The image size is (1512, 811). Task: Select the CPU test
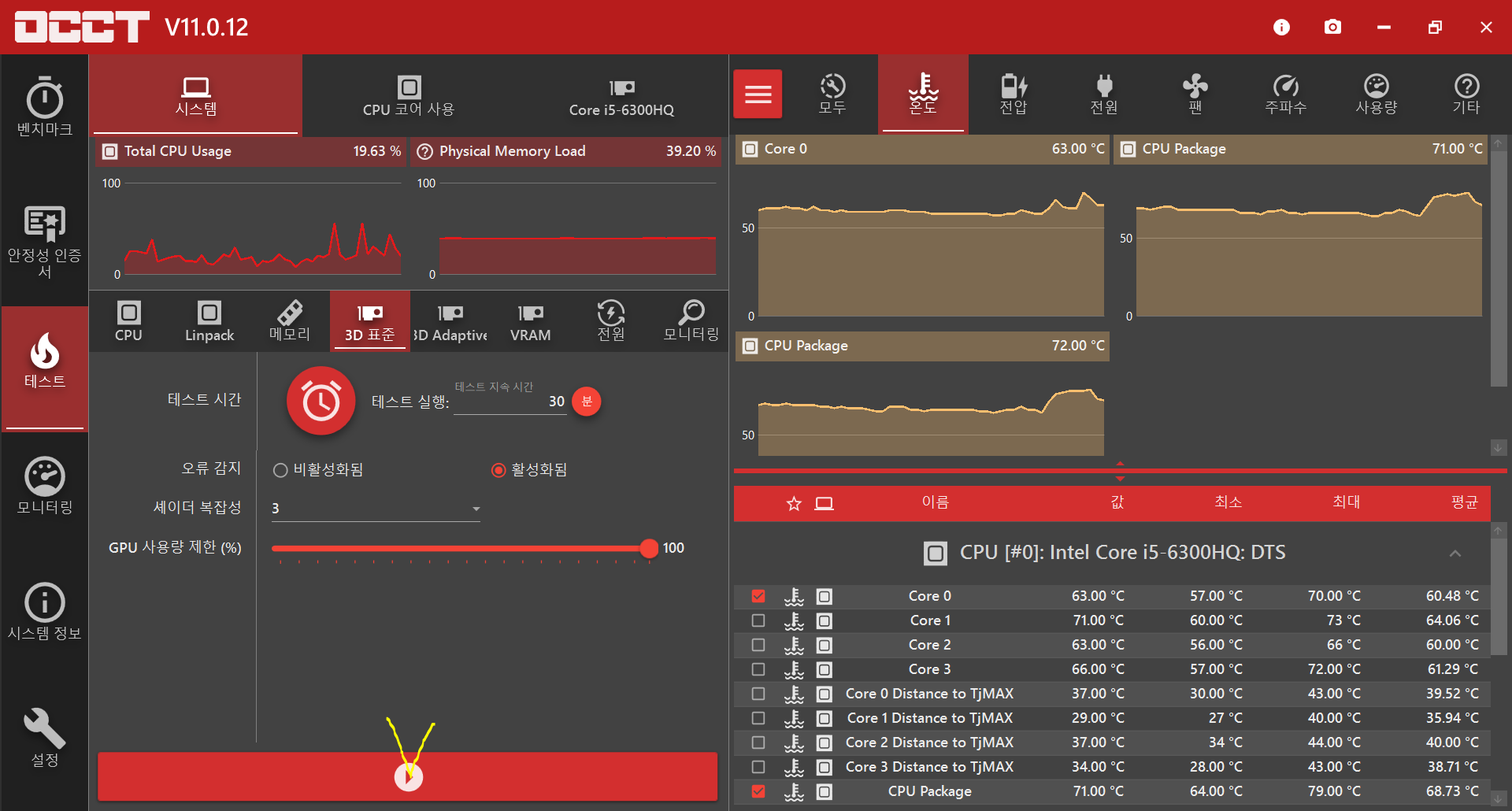point(128,321)
